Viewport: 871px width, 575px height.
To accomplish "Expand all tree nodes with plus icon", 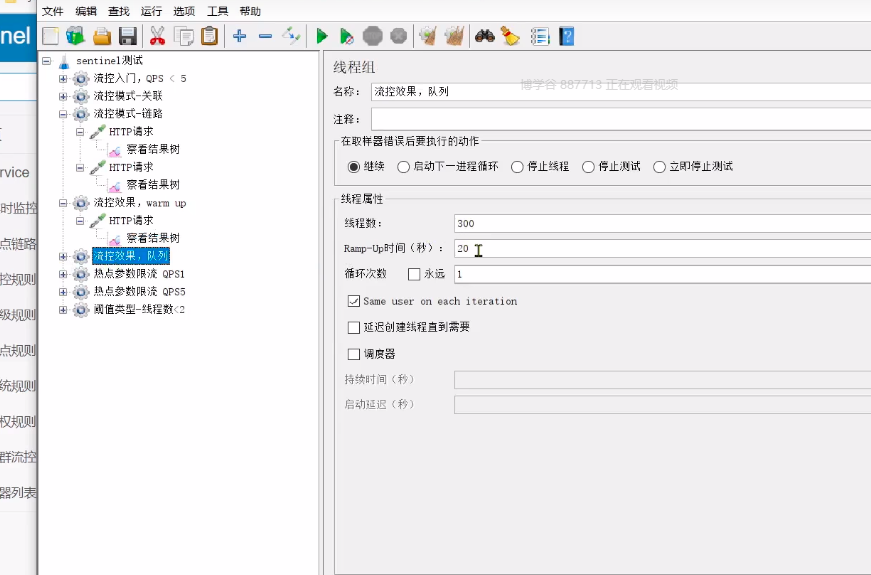I will tap(239, 37).
